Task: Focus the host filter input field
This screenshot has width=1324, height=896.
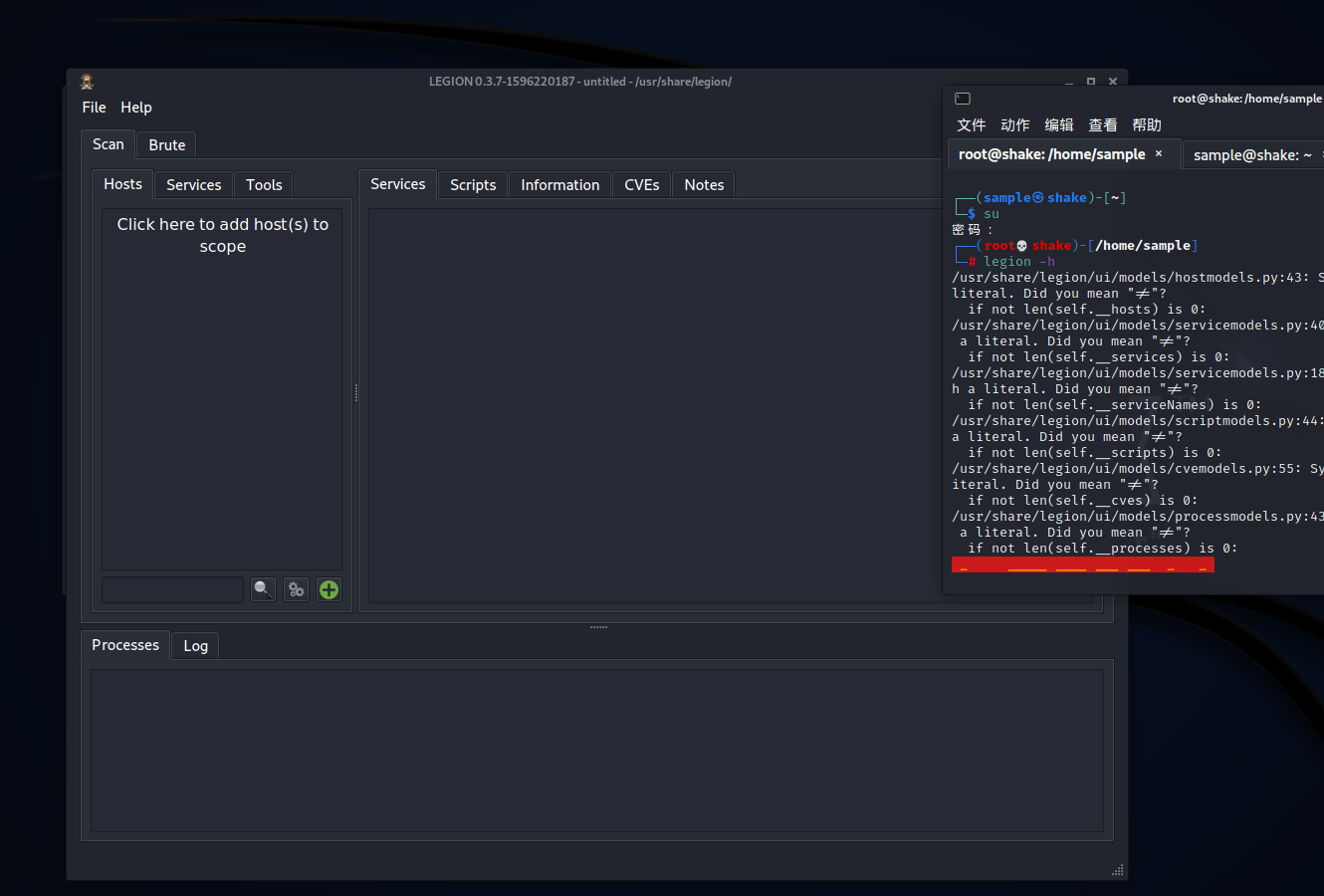Action: (172, 589)
